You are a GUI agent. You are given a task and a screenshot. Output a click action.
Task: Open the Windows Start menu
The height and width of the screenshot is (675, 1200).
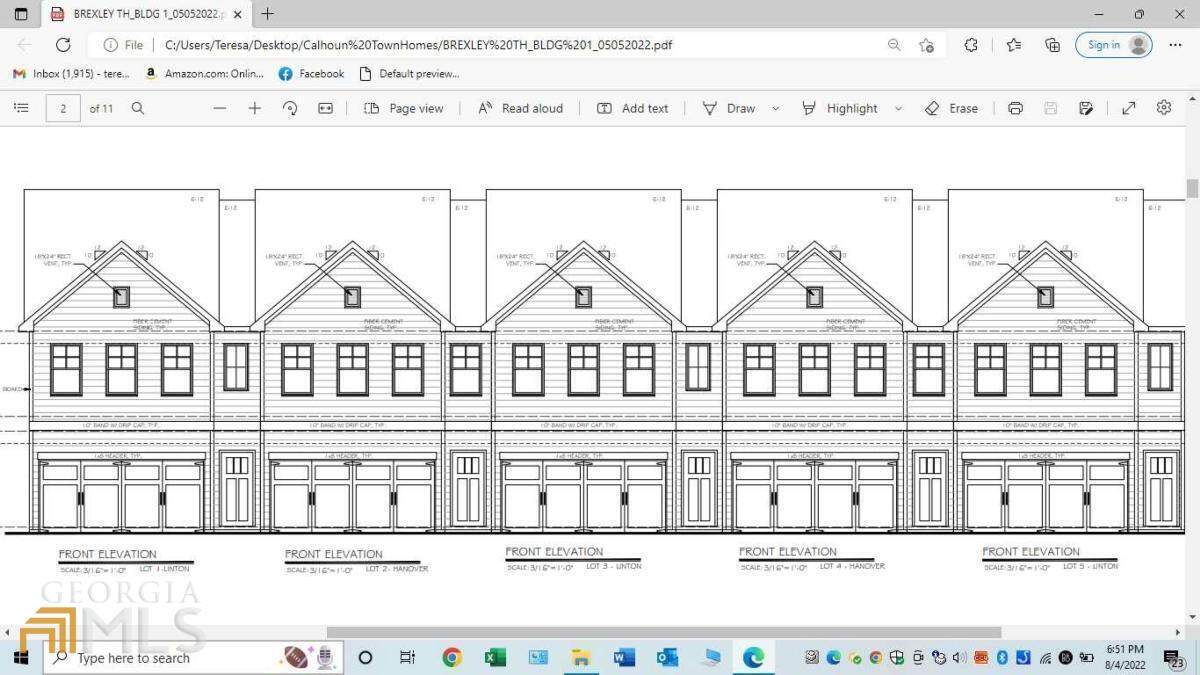pyautogui.click(x=21, y=657)
